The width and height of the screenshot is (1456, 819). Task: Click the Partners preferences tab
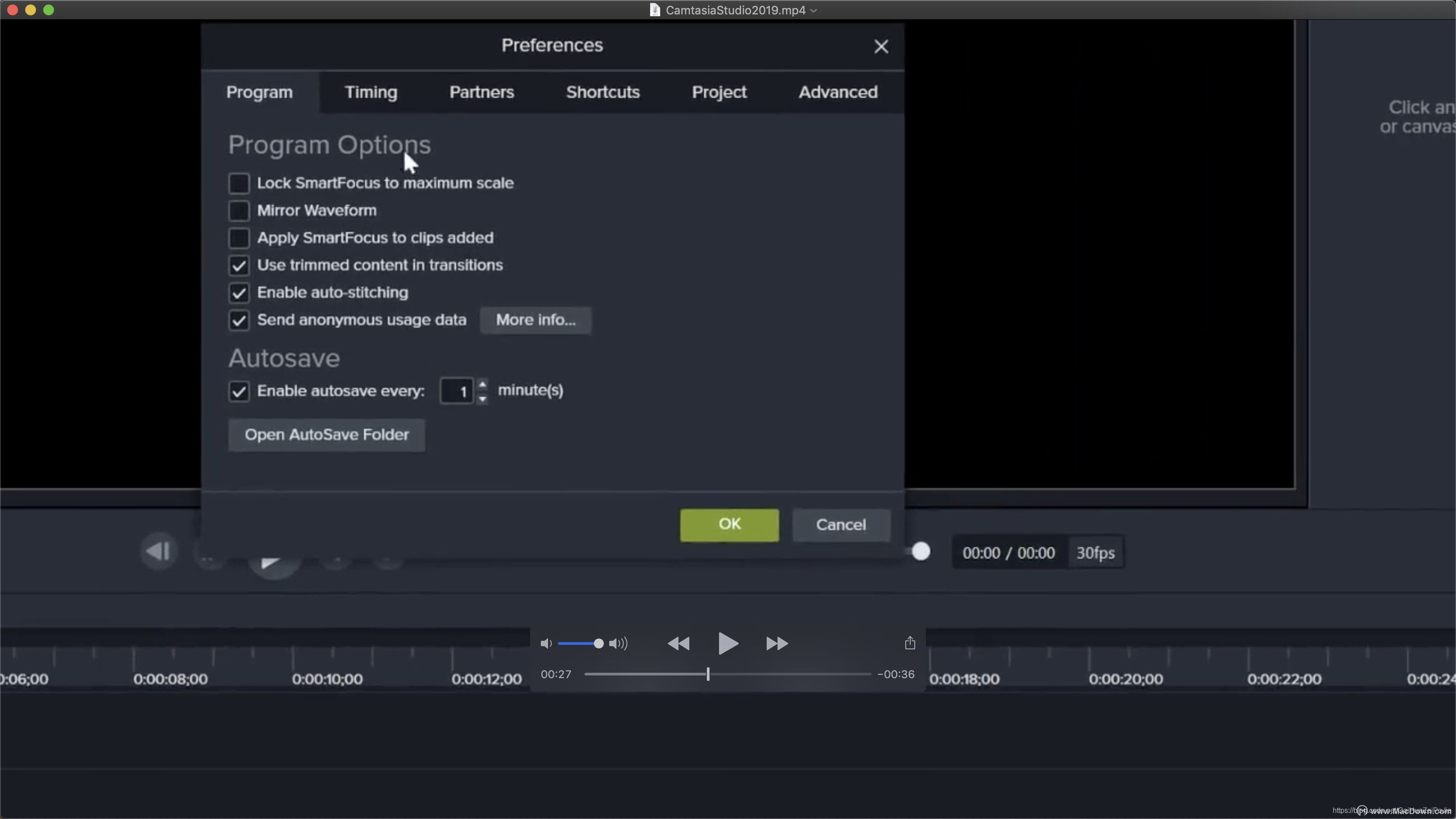point(482,91)
